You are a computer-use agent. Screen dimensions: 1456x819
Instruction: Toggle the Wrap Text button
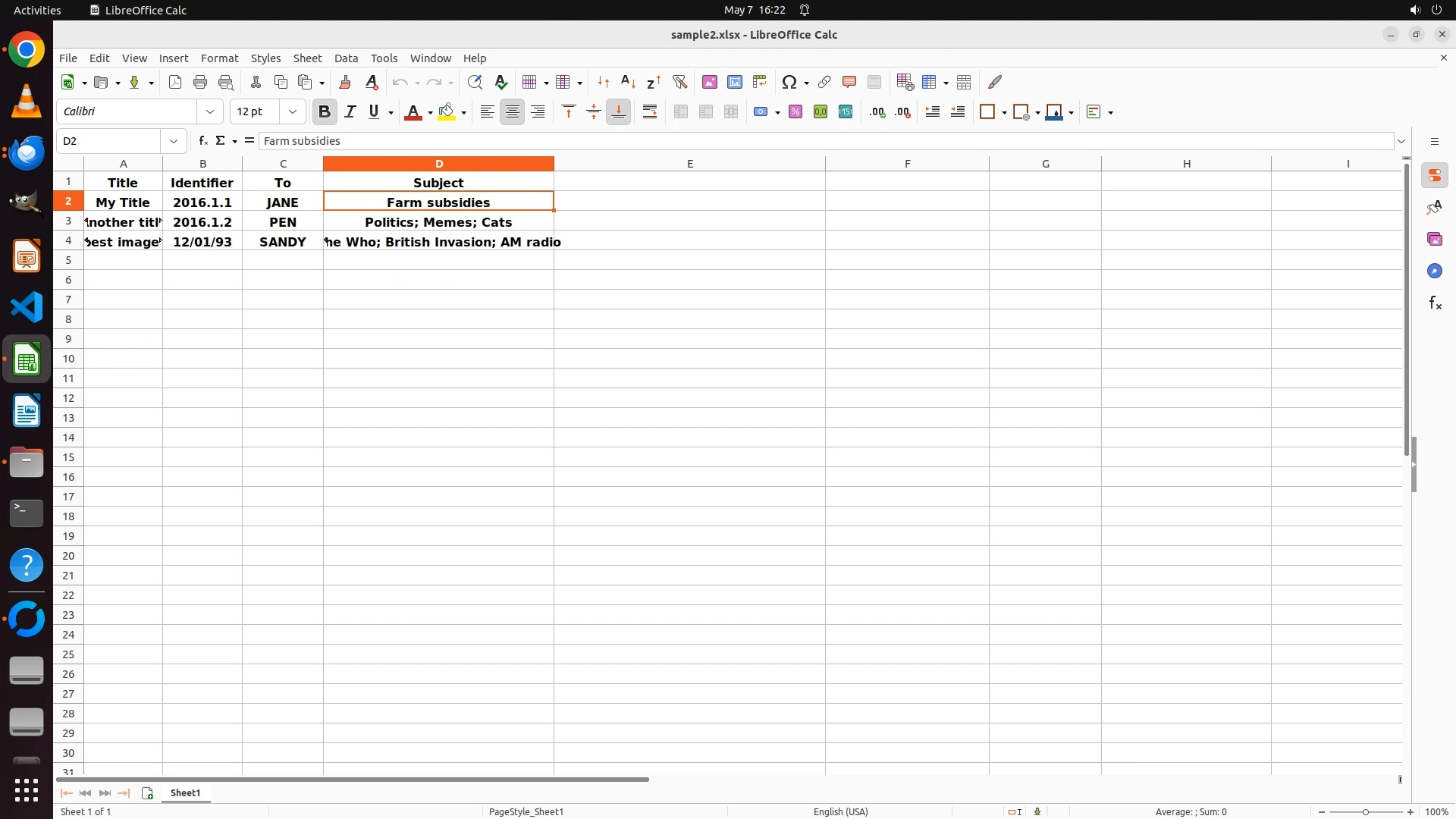click(x=650, y=111)
